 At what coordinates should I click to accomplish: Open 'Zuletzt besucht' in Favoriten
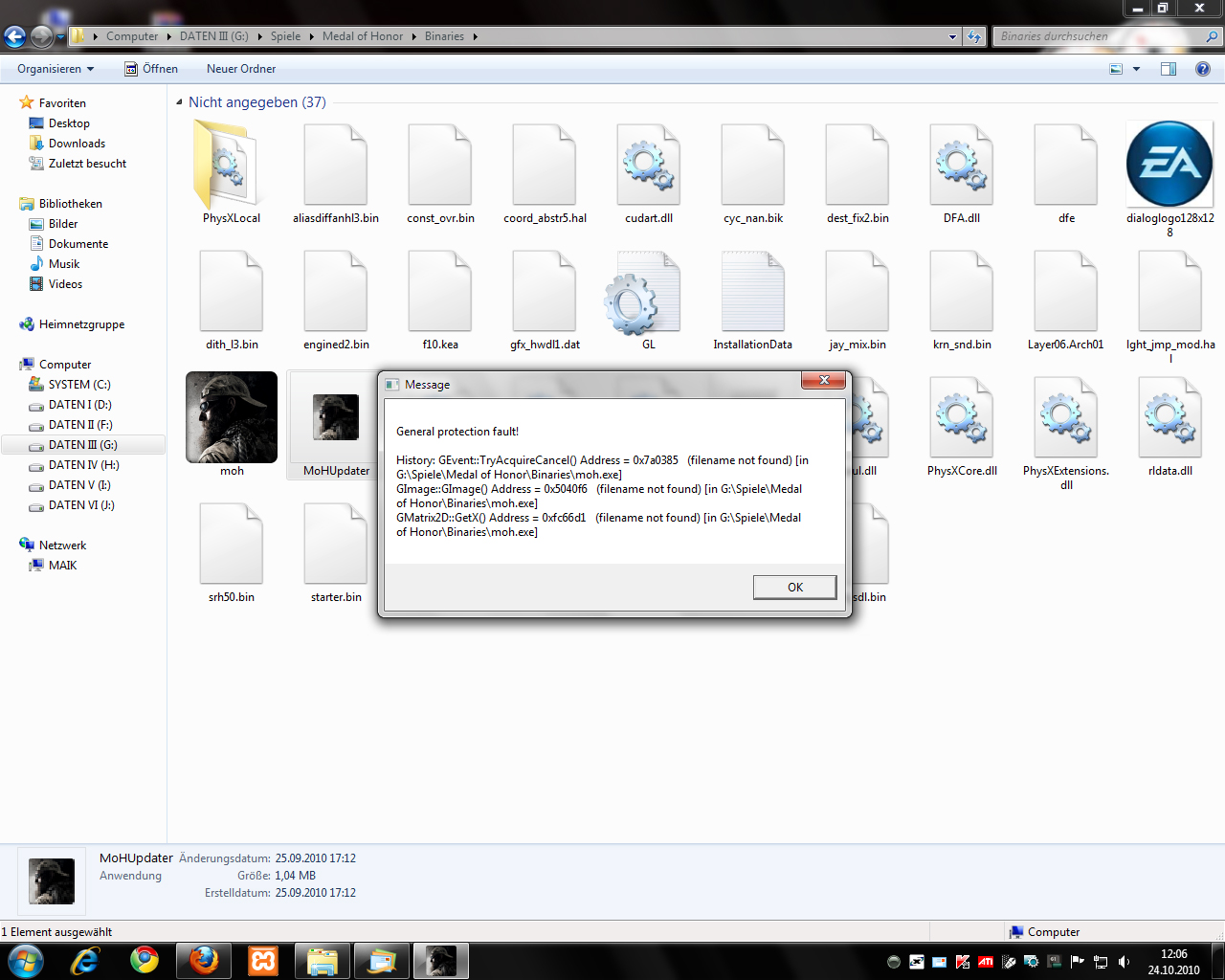pyautogui.click(x=87, y=164)
